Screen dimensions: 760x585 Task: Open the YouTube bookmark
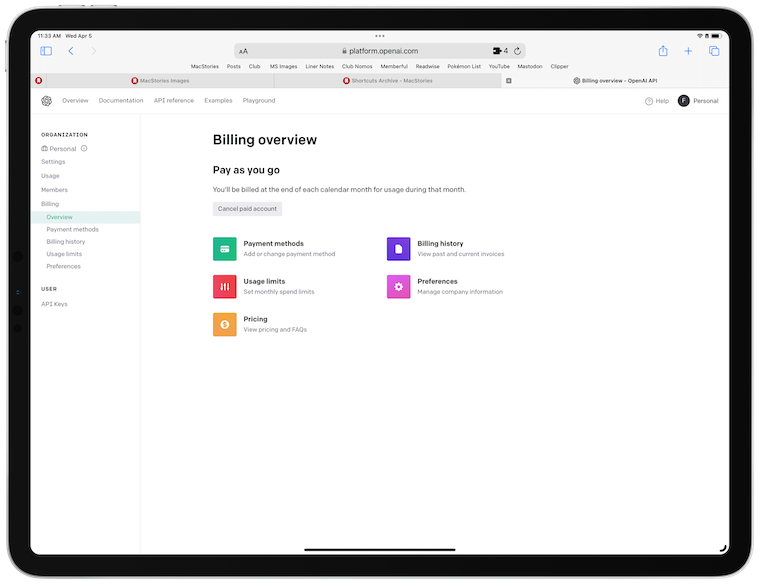click(499, 66)
